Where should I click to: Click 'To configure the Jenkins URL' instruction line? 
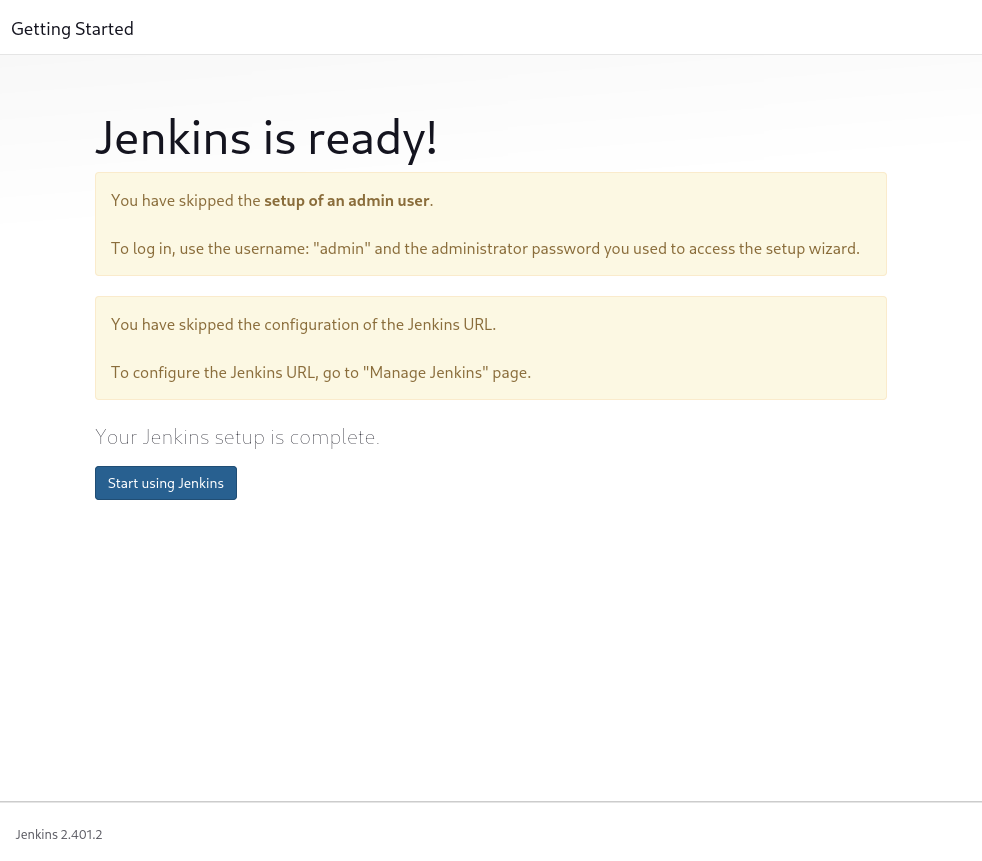coord(321,373)
